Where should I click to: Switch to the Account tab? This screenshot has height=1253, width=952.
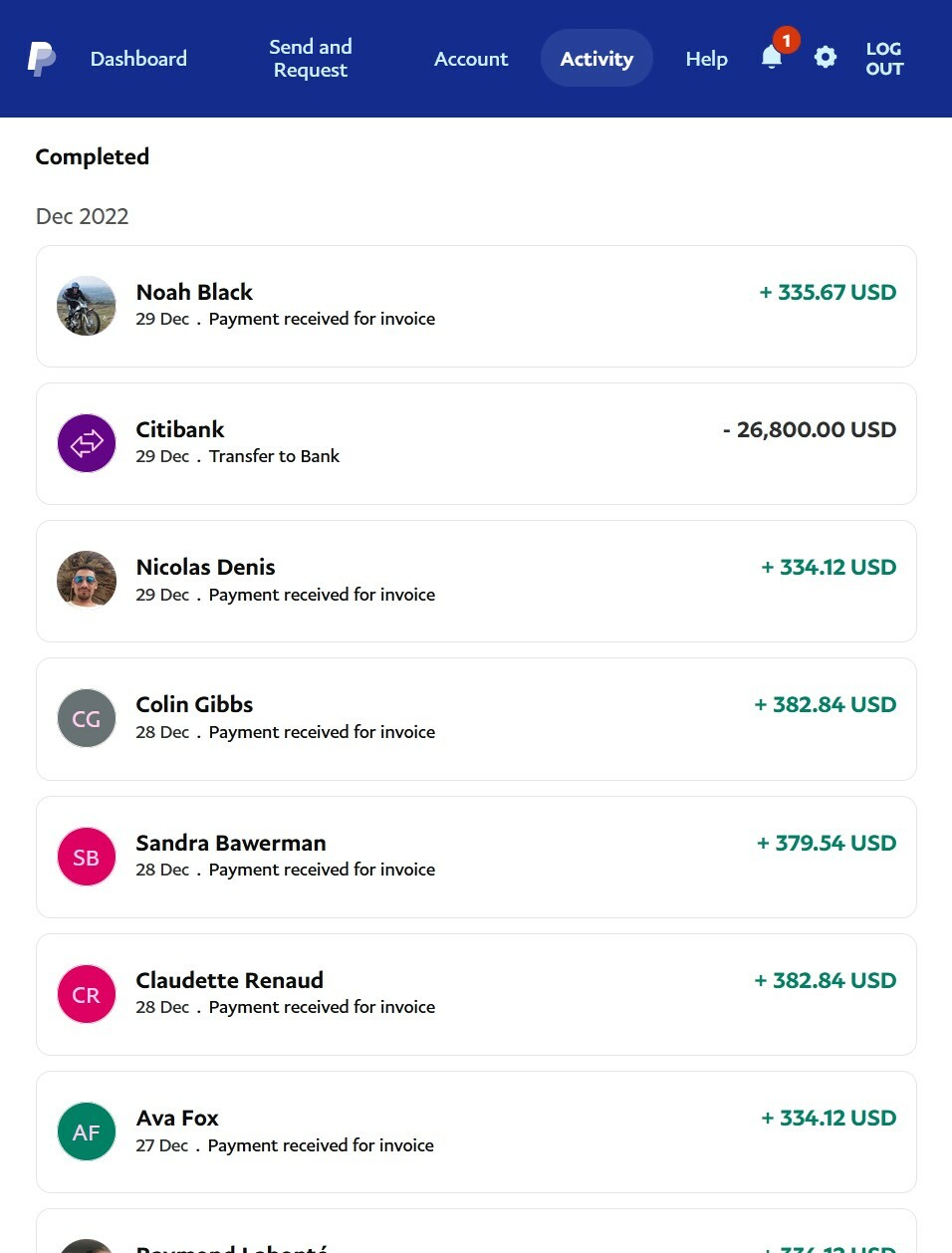[x=471, y=59]
